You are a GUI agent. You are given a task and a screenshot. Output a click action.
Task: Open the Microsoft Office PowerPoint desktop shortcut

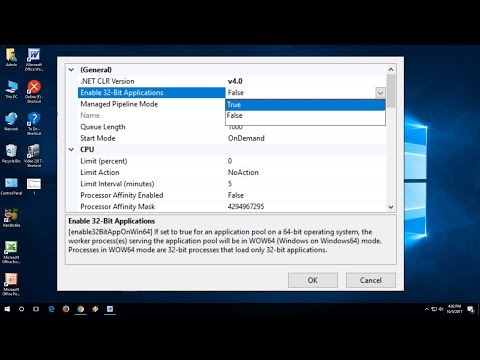point(11,284)
